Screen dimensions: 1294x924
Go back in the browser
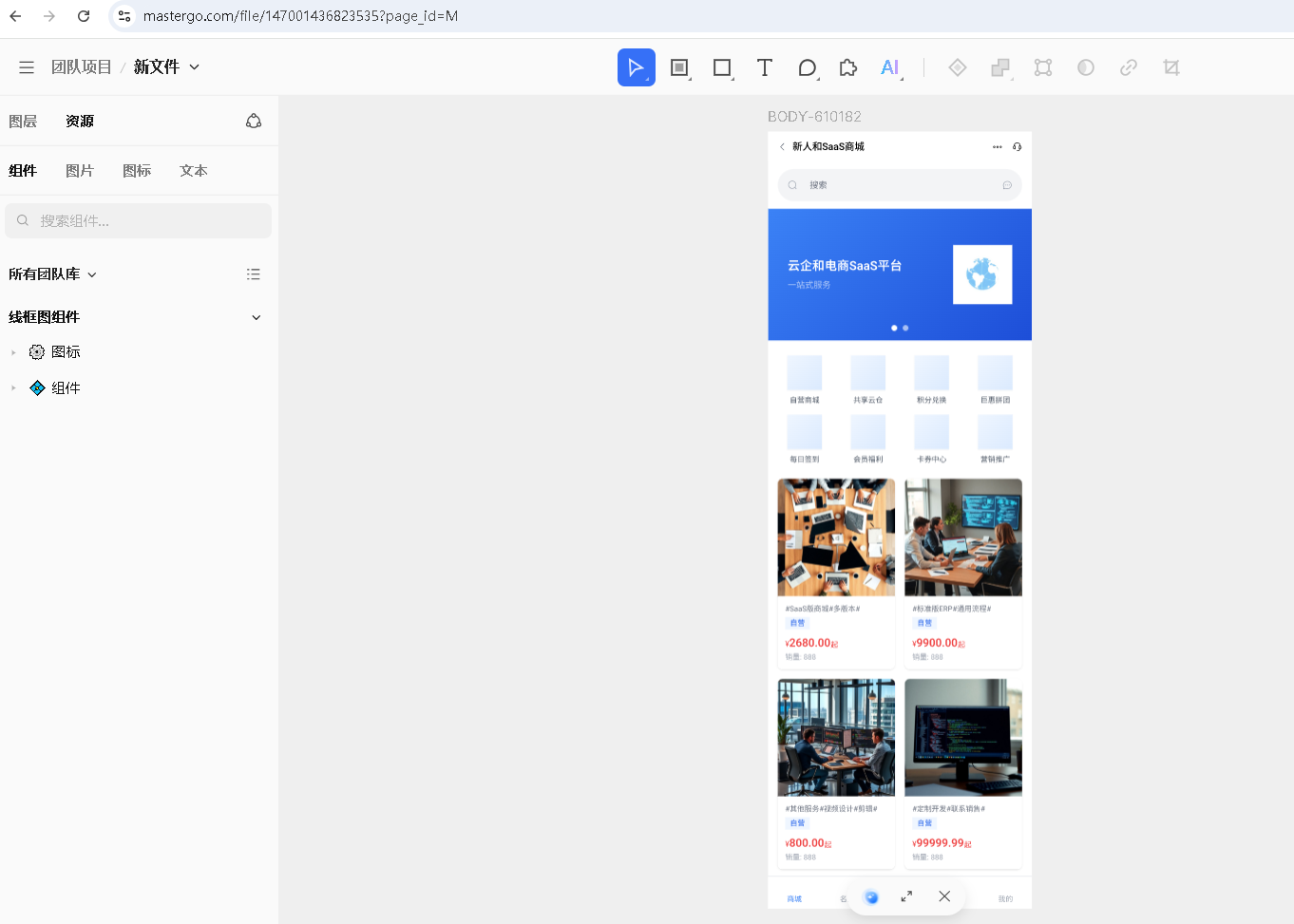pos(16,16)
